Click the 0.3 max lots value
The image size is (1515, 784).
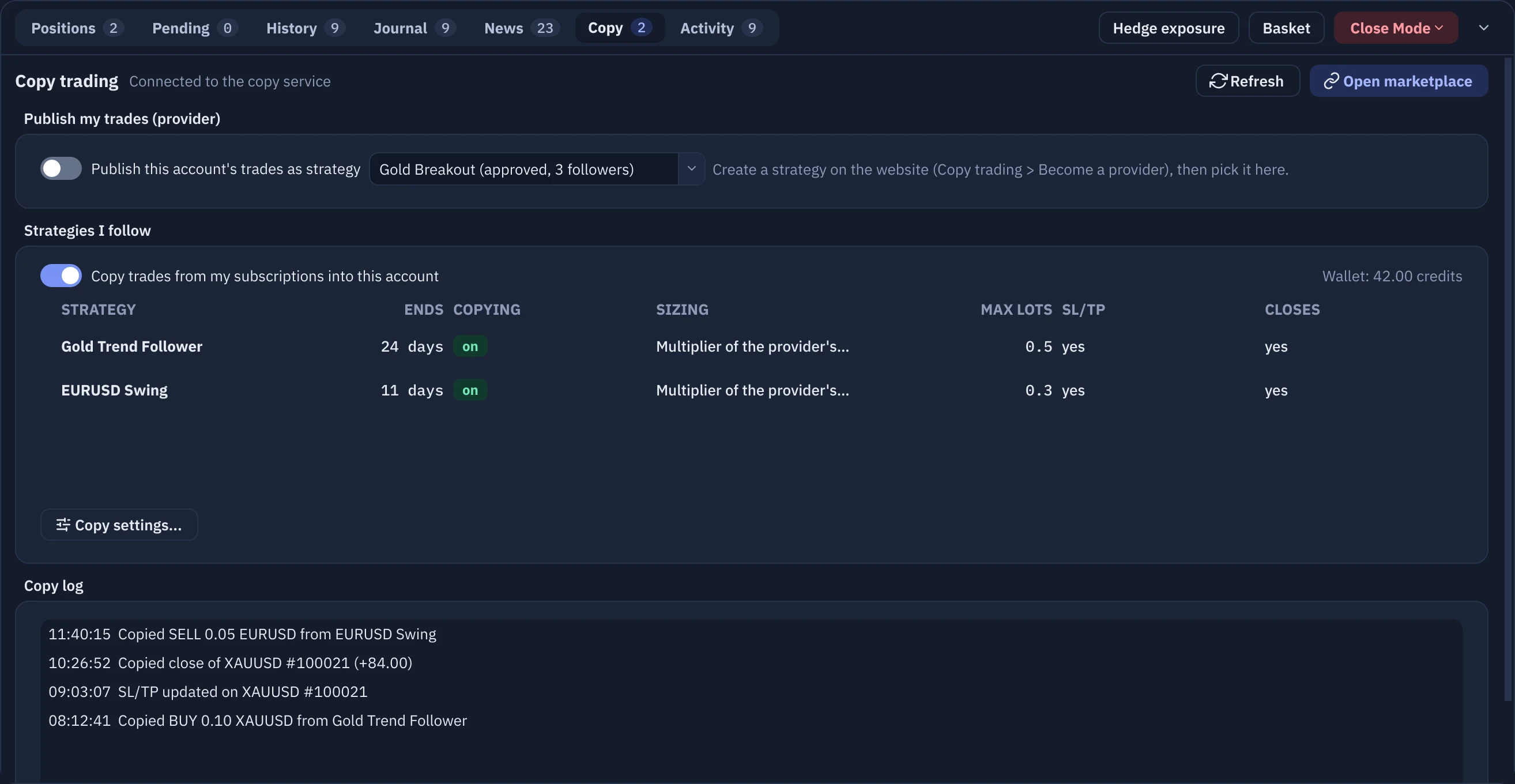tap(1039, 390)
